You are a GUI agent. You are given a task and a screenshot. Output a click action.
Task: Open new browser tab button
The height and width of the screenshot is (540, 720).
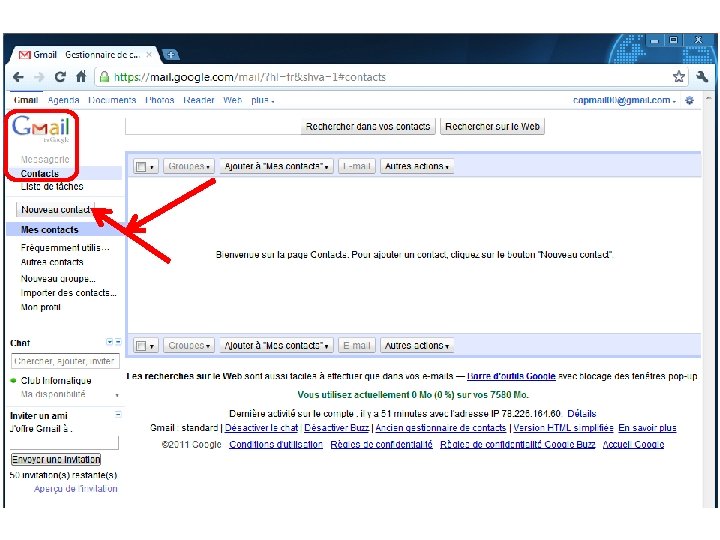[x=170, y=55]
